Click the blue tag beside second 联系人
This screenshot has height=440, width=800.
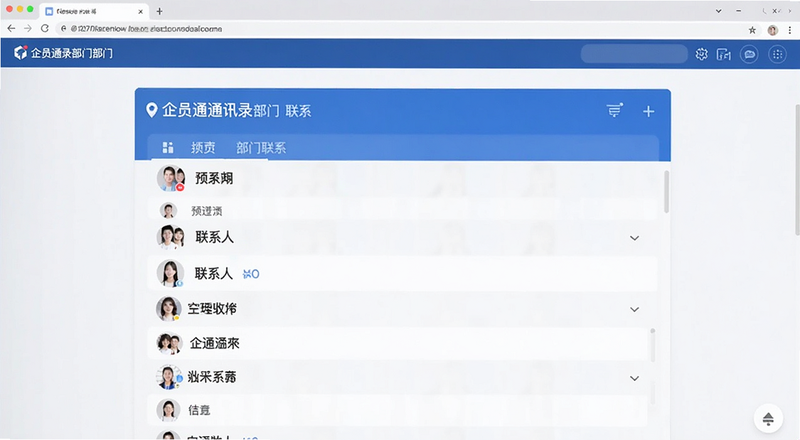251,274
